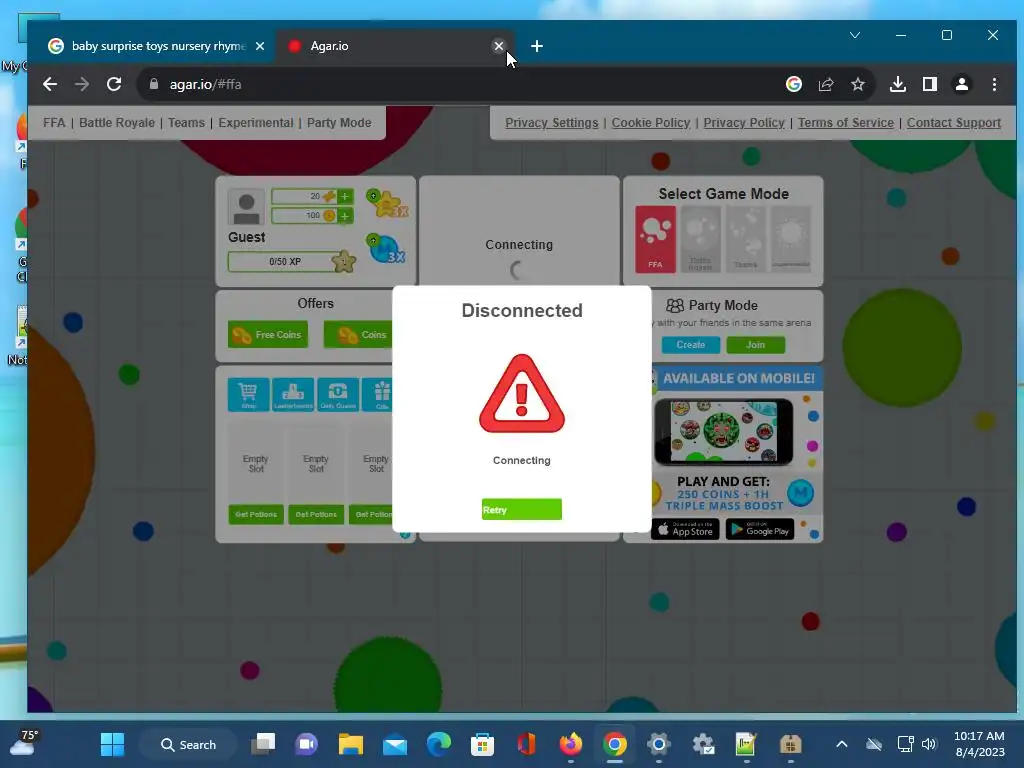Open the Google Play download badge

[x=760, y=530]
